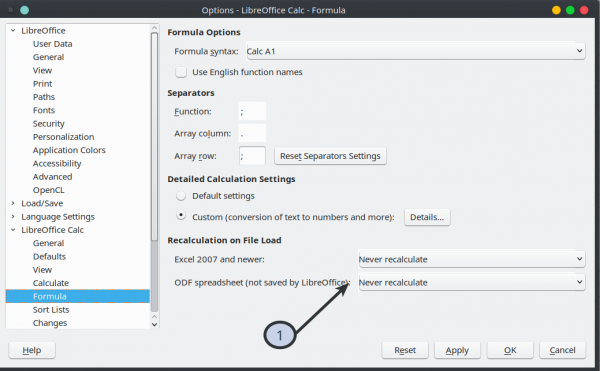Click scroll down arrow below options tree
Viewport: 600px width, 371px height.
click(x=154, y=324)
